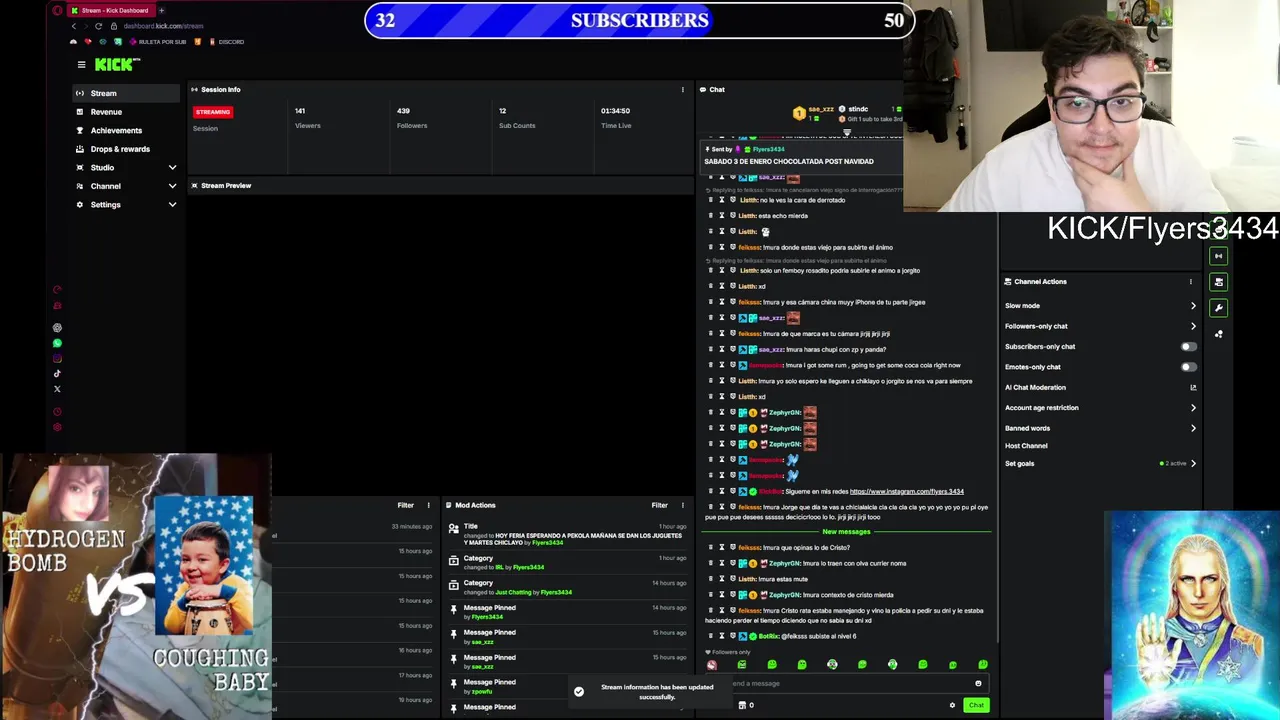
Task: Click the shop icon below message box
Action: point(742,705)
